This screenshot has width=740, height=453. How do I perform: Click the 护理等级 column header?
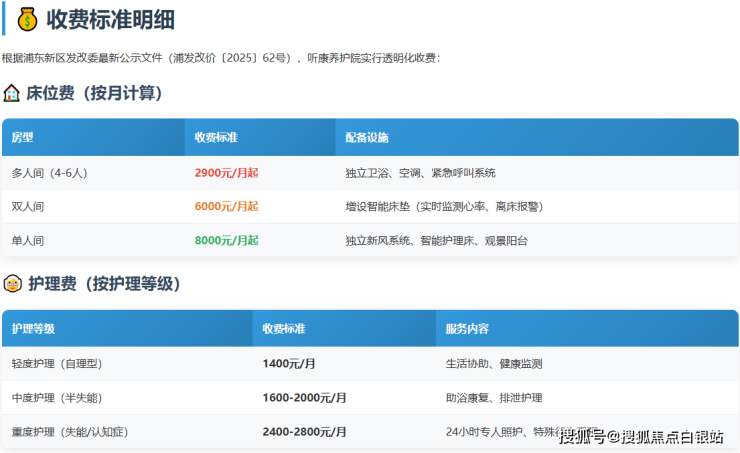pyautogui.click(x=33, y=328)
